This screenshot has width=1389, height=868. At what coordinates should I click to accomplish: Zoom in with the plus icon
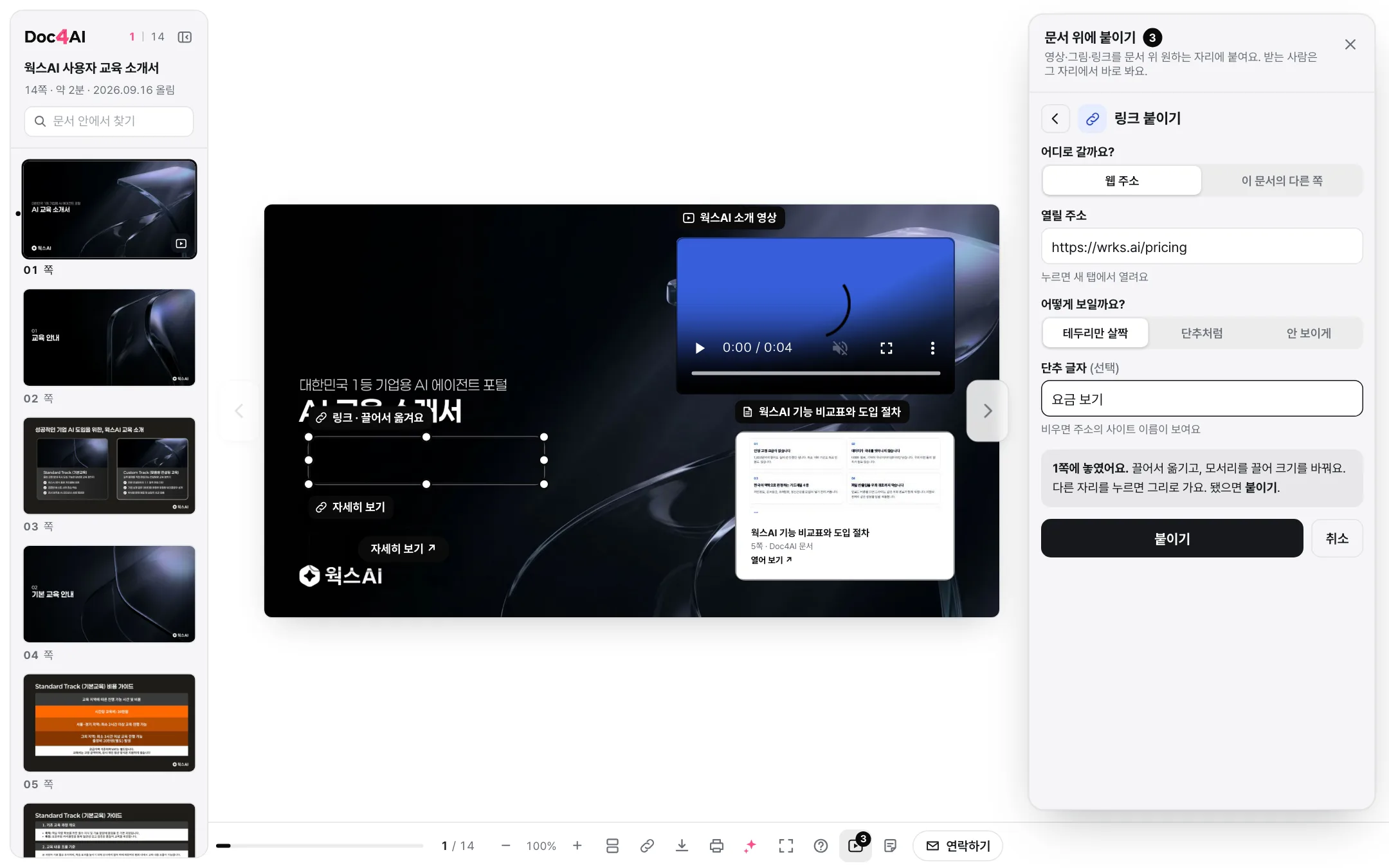pos(577,845)
